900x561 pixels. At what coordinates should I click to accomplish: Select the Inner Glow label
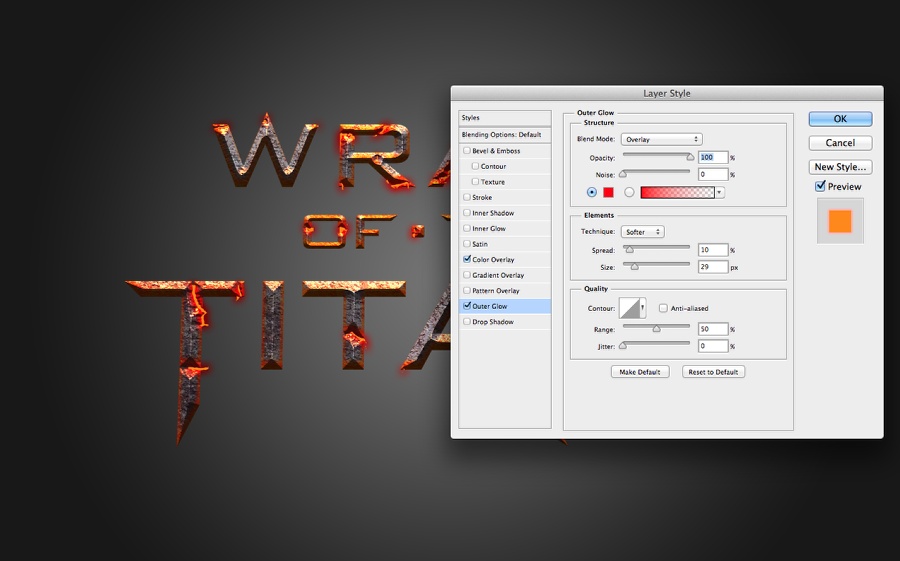[x=489, y=229]
